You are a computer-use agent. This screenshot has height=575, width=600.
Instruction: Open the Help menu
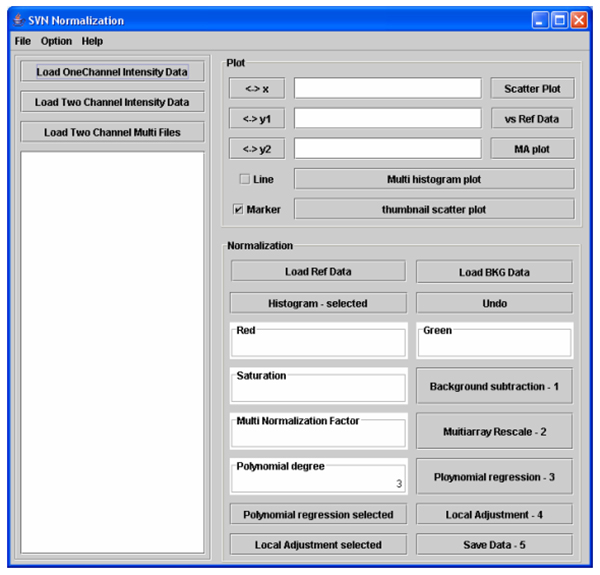[92, 41]
